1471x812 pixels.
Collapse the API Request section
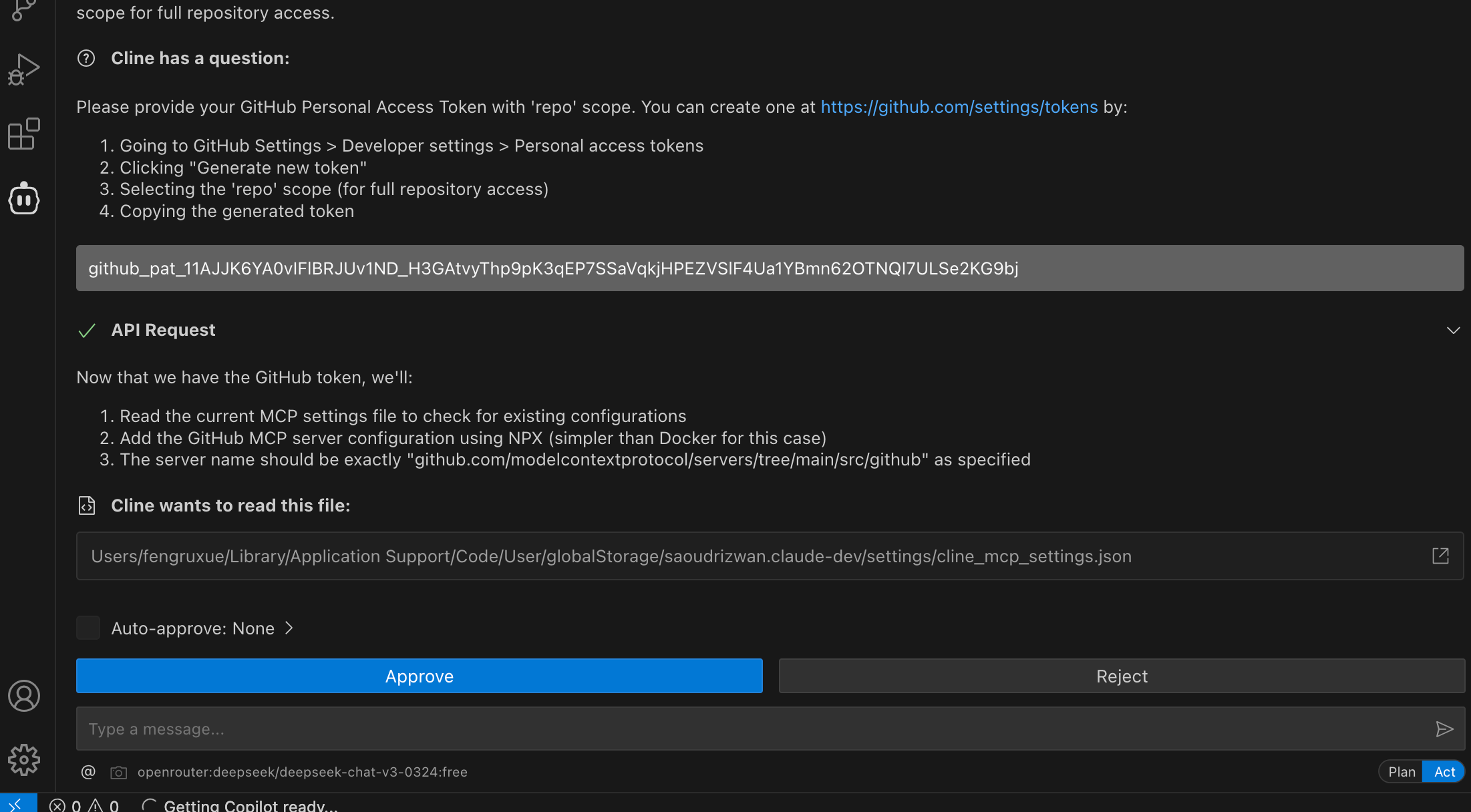click(1454, 330)
